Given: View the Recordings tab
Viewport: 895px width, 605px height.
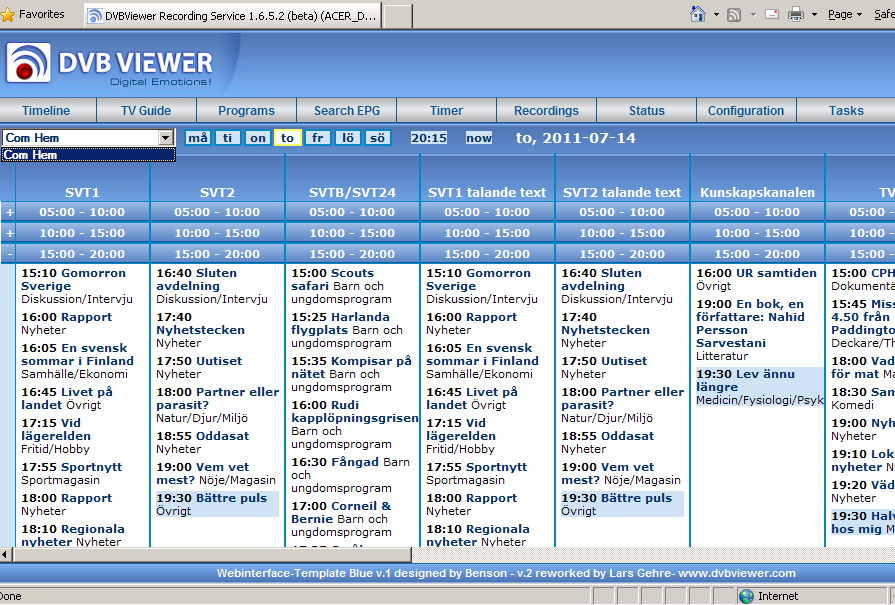Looking at the screenshot, I should tap(546, 111).
